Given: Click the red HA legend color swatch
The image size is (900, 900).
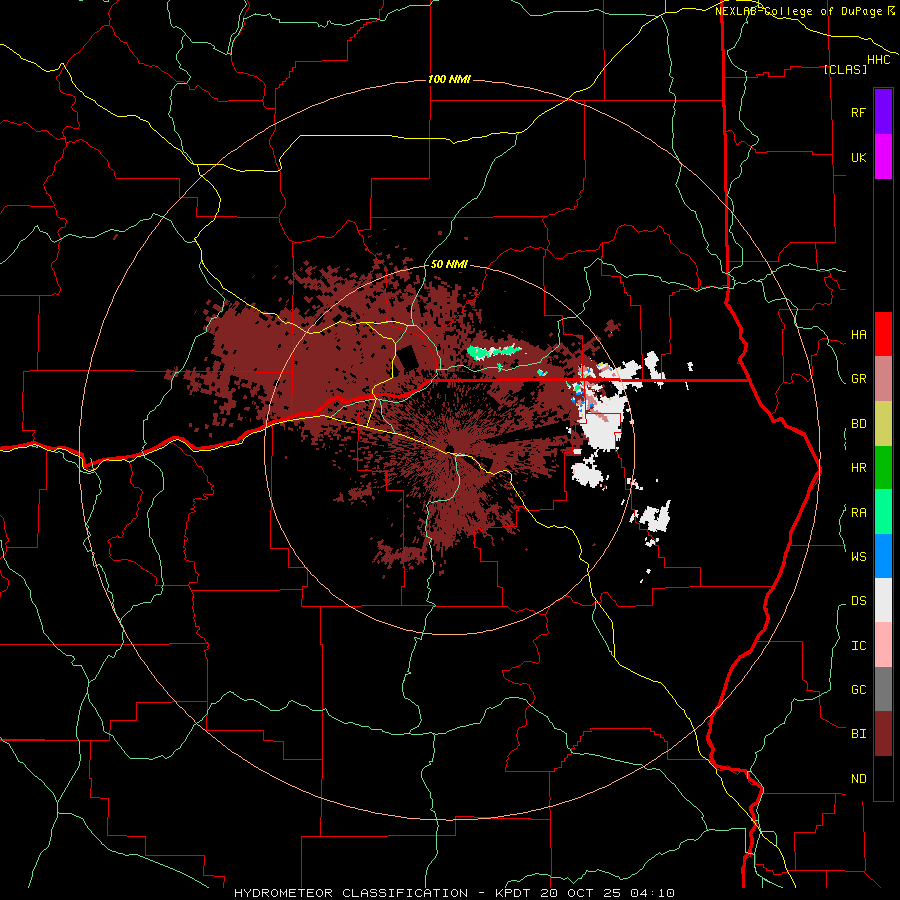Looking at the screenshot, I should (883, 334).
